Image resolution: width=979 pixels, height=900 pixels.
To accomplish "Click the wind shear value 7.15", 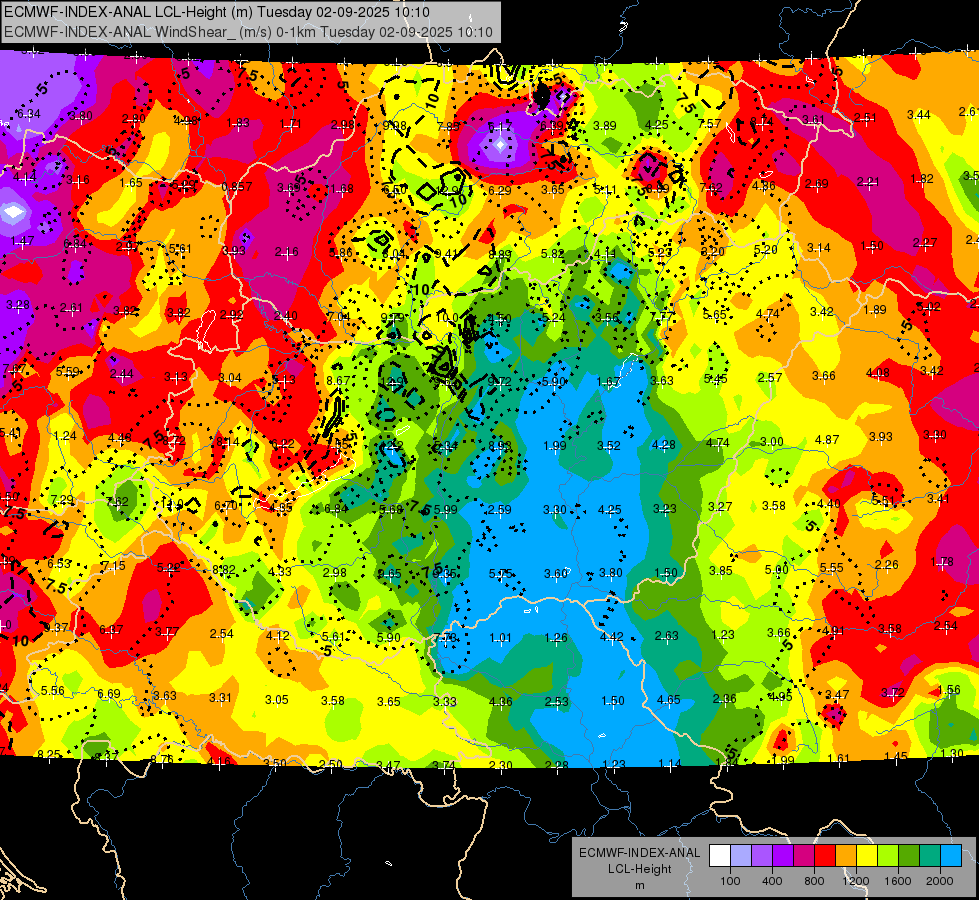I will tap(113, 565).
